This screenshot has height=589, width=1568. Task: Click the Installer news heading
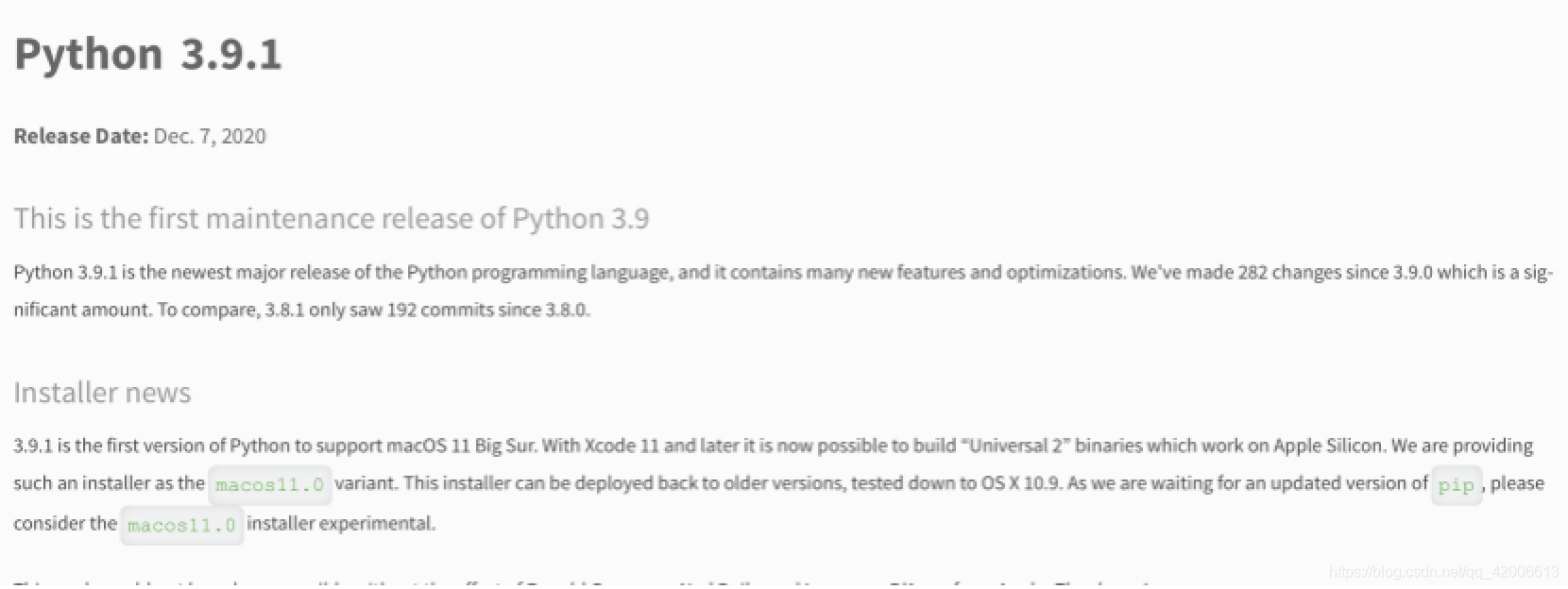[x=102, y=392]
